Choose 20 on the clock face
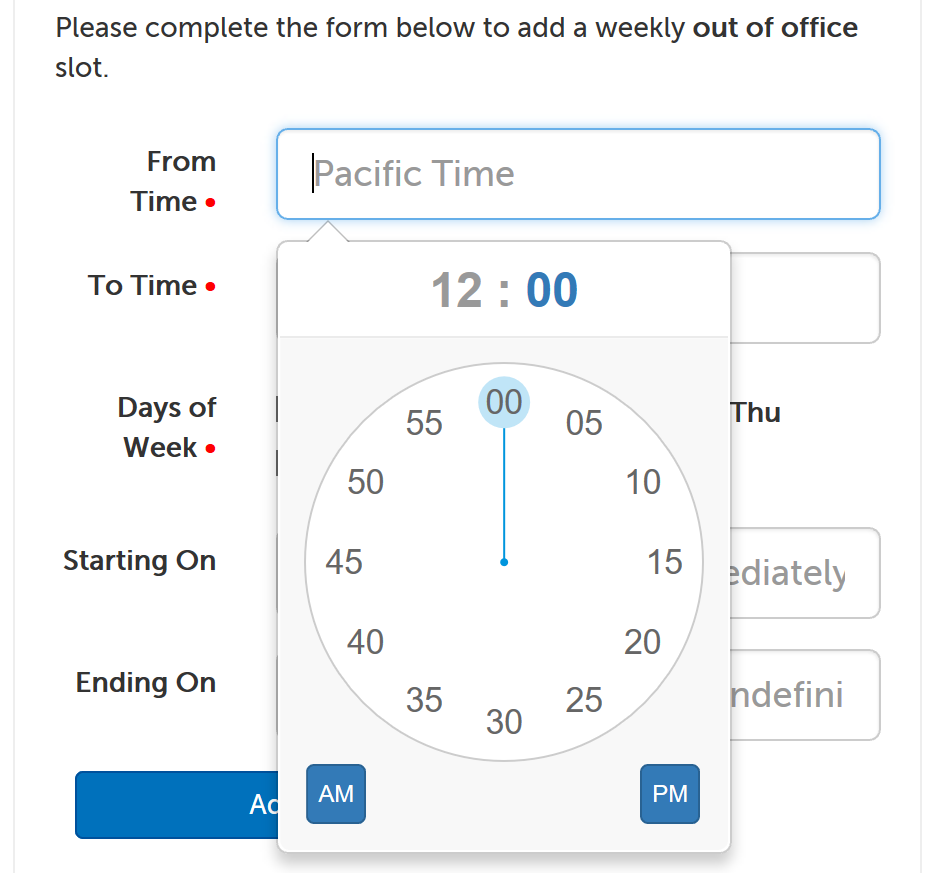This screenshot has height=873, width=938. 643,642
